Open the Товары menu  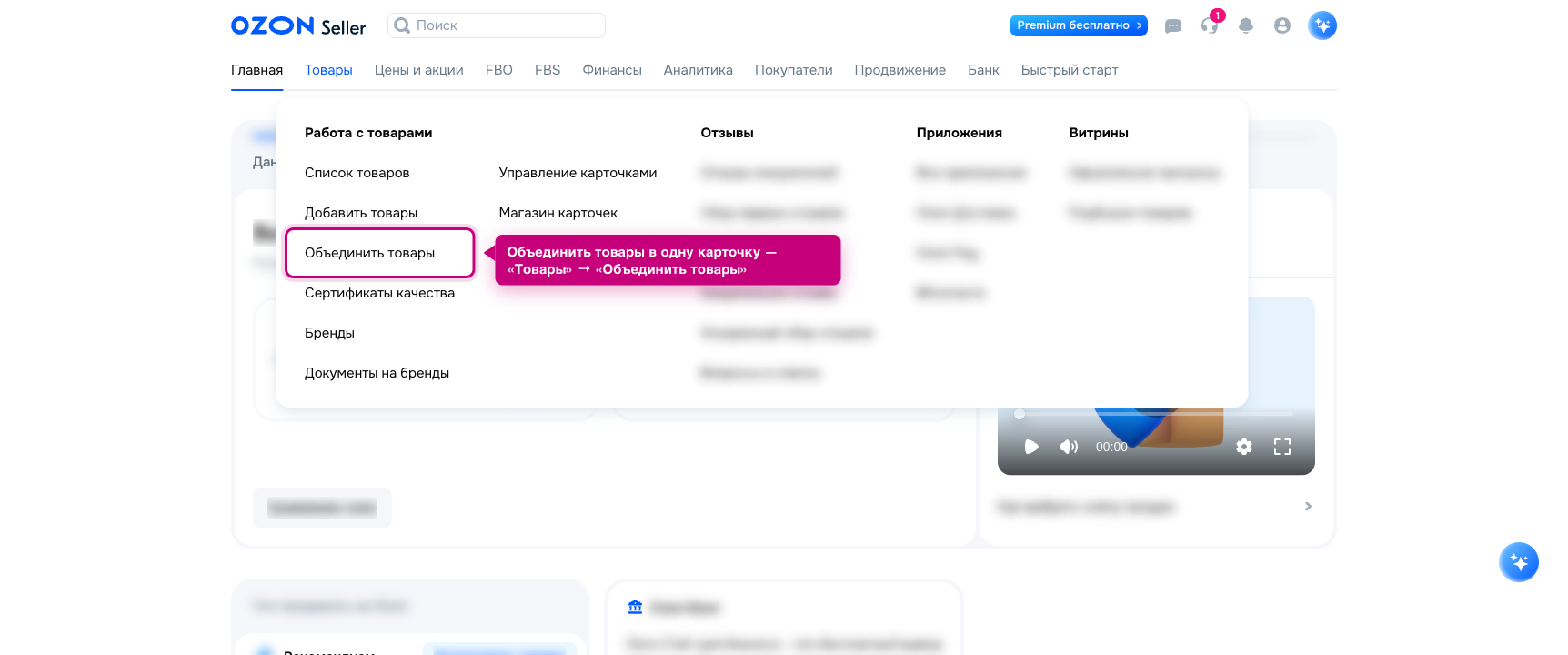[x=328, y=70]
